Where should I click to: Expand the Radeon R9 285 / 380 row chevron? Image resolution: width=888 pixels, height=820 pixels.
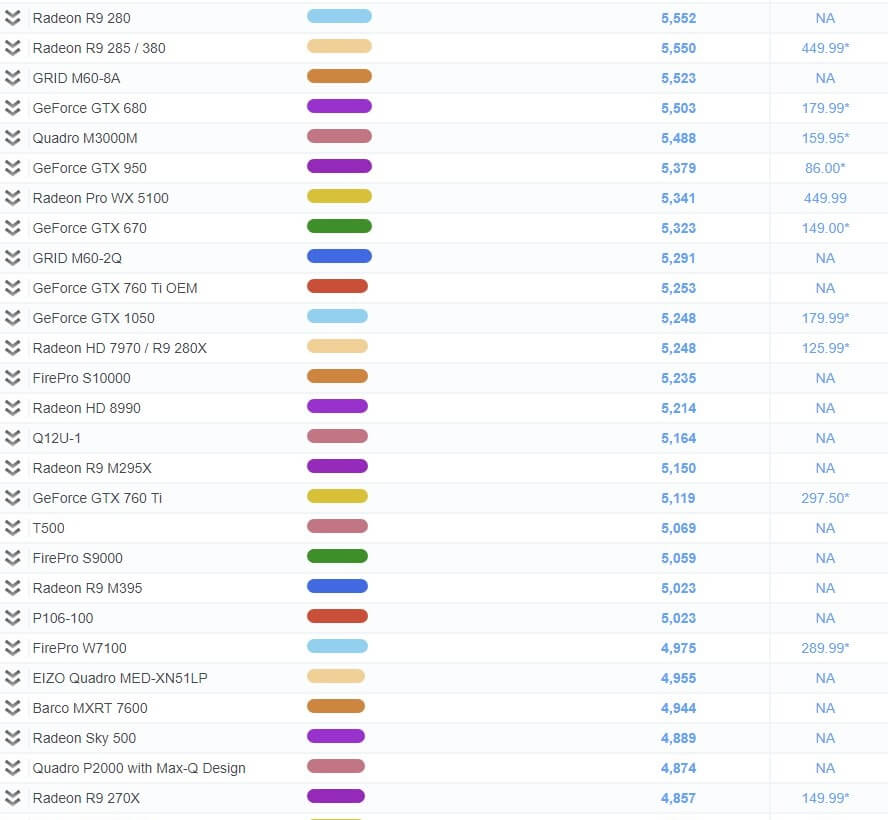(12, 48)
